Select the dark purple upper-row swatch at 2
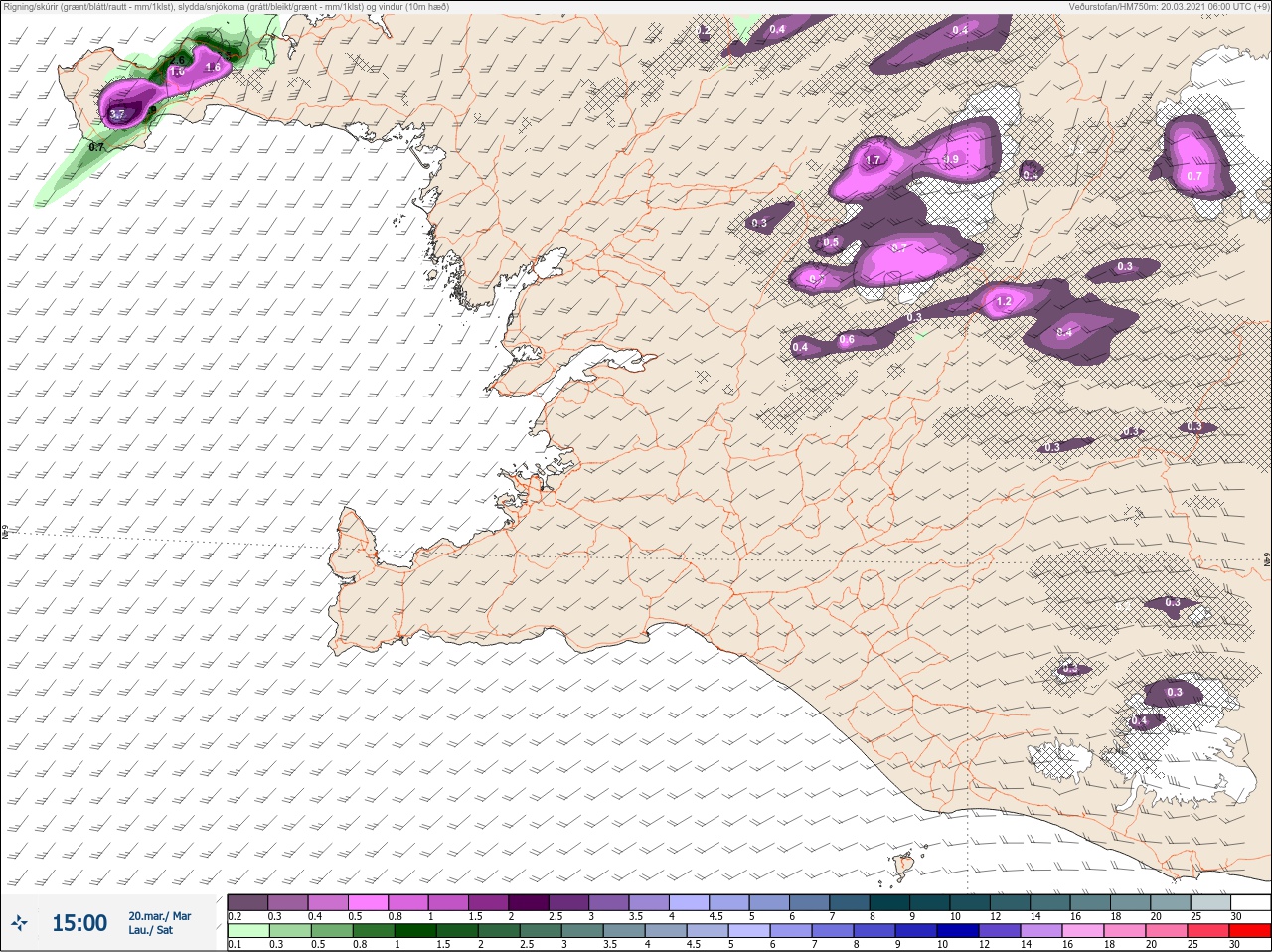1272x952 pixels. 529,902
